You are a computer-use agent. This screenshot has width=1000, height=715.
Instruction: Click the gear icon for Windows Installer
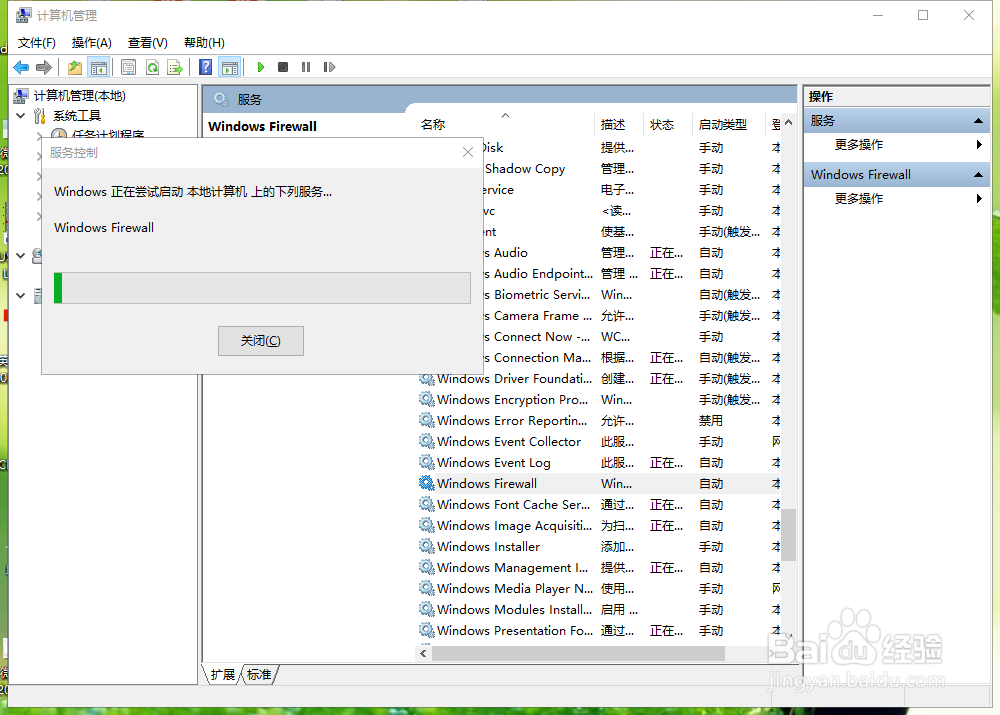426,546
